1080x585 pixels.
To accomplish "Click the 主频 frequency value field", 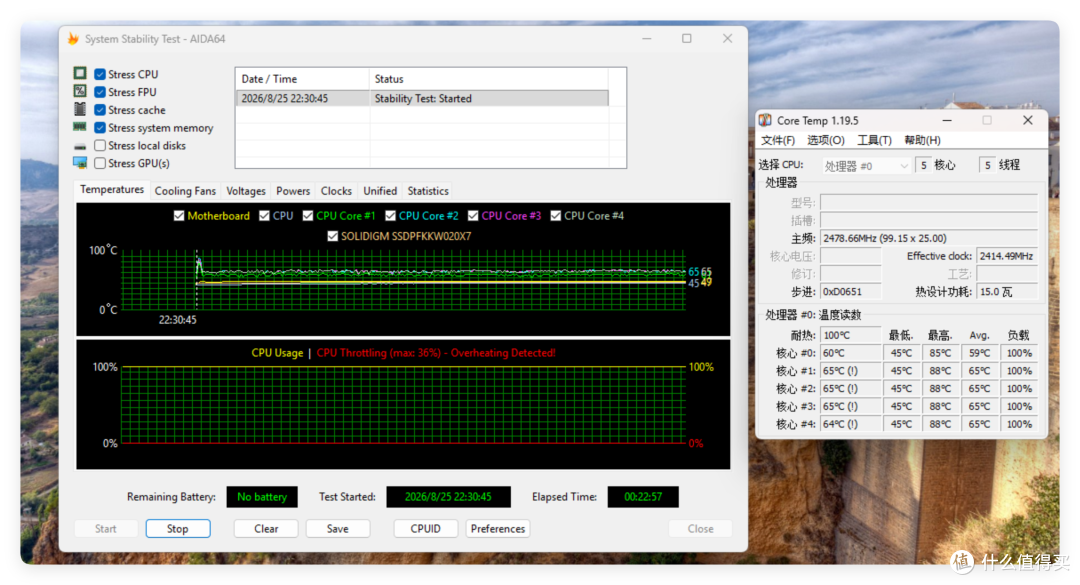I will (x=928, y=238).
